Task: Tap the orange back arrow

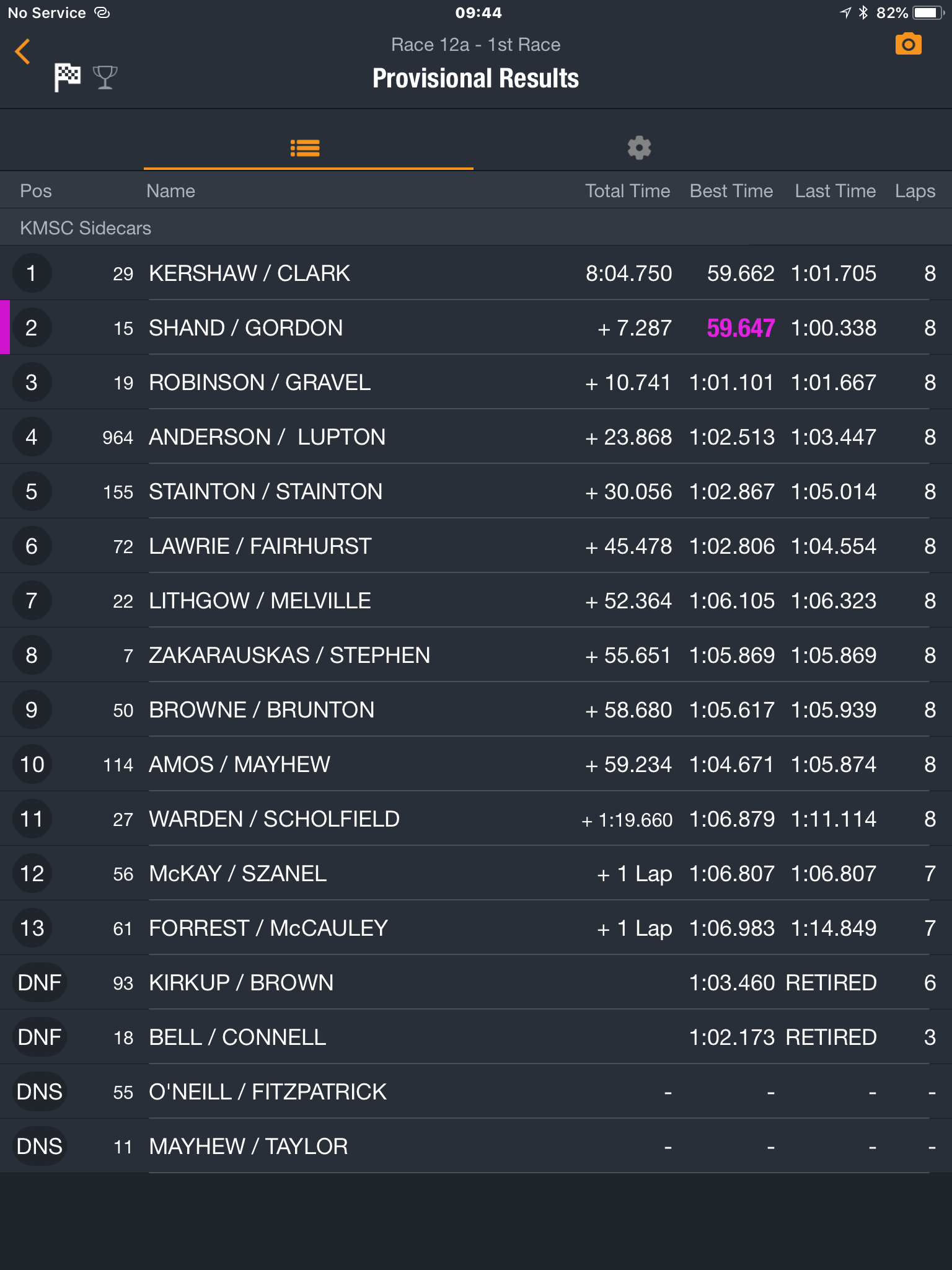Action: pyautogui.click(x=22, y=51)
